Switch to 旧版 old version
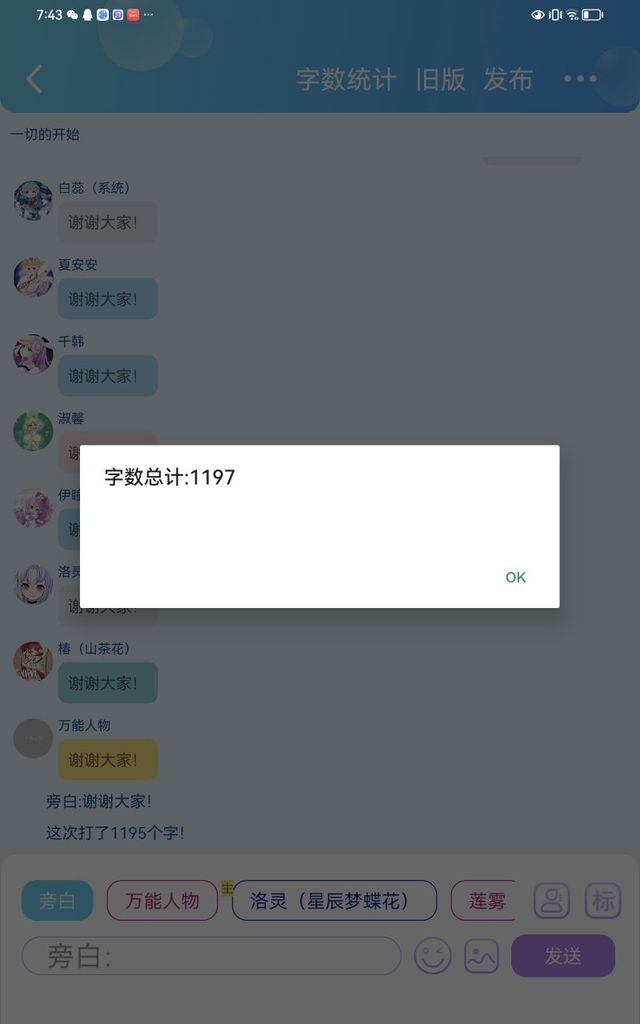Viewport: 640px width, 1024px height. pyautogui.click(x=440, y=80)
